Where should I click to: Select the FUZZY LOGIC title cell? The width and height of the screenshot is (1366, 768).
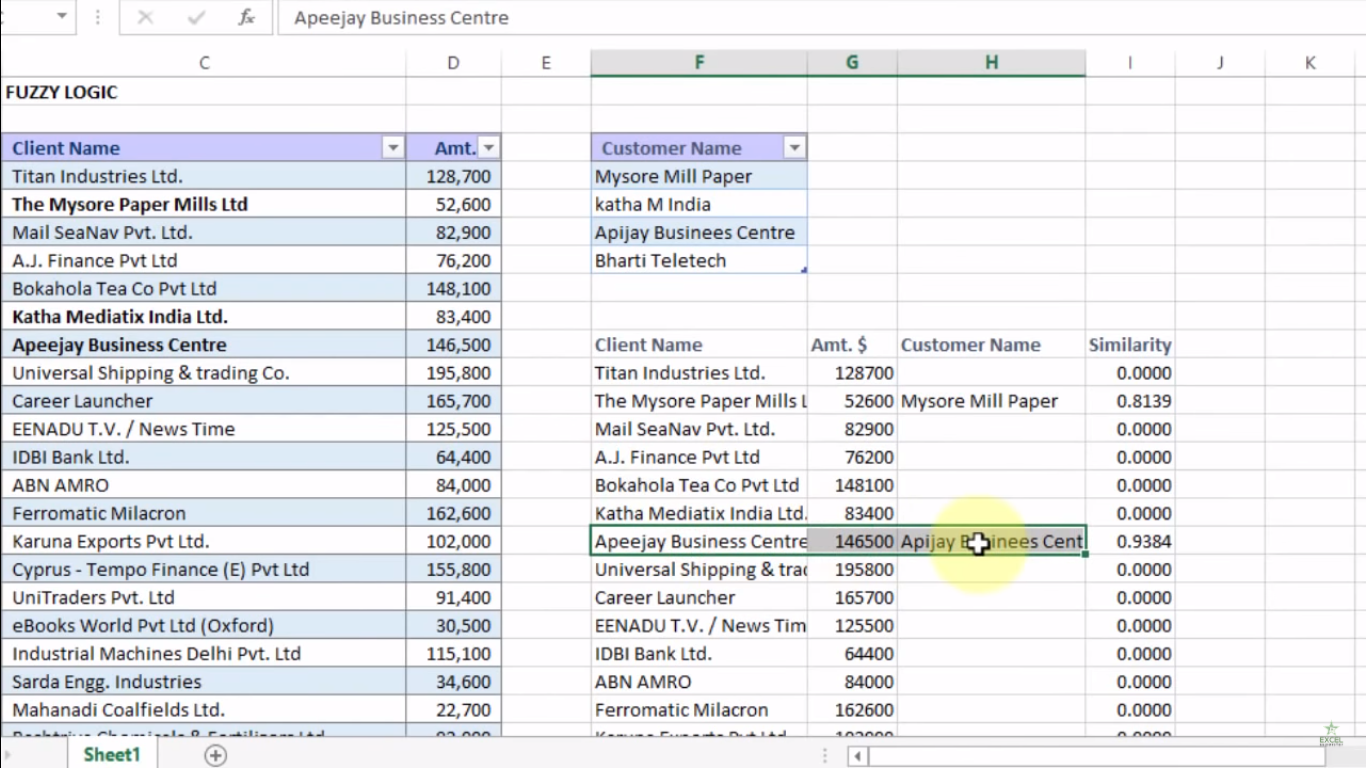(x=204, y=92)
